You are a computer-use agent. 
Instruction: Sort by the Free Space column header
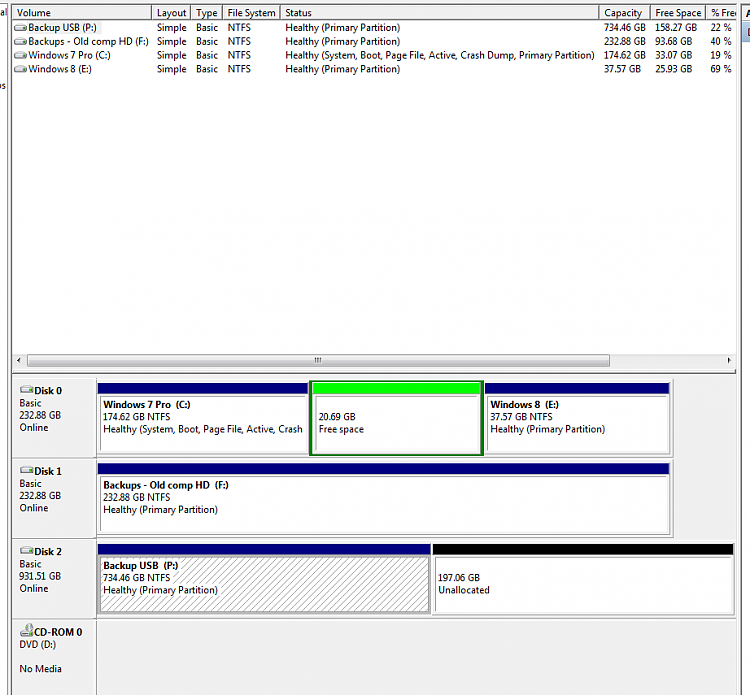point(678,13)
